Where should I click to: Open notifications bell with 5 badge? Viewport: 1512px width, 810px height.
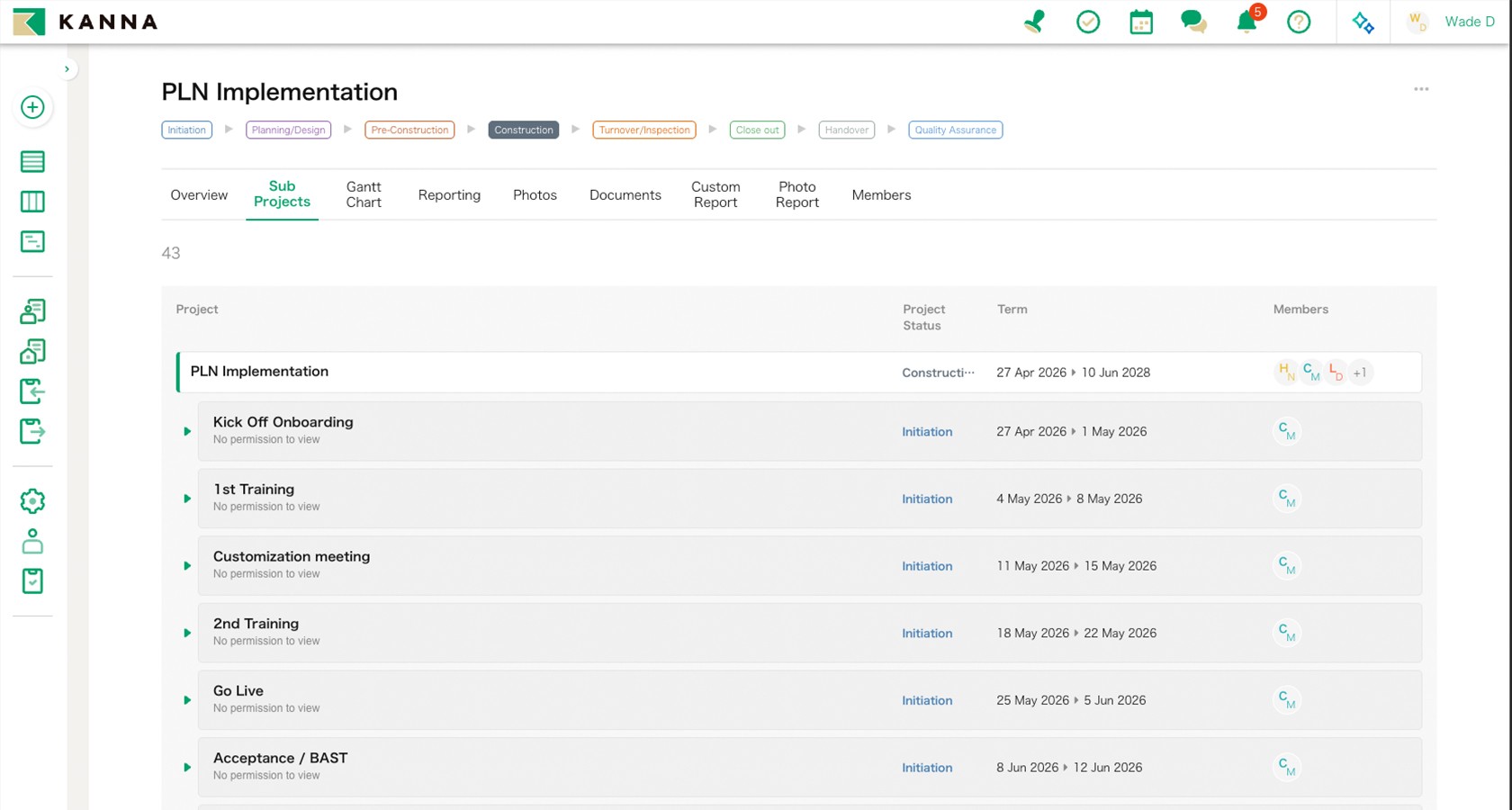pos(1248,20)
